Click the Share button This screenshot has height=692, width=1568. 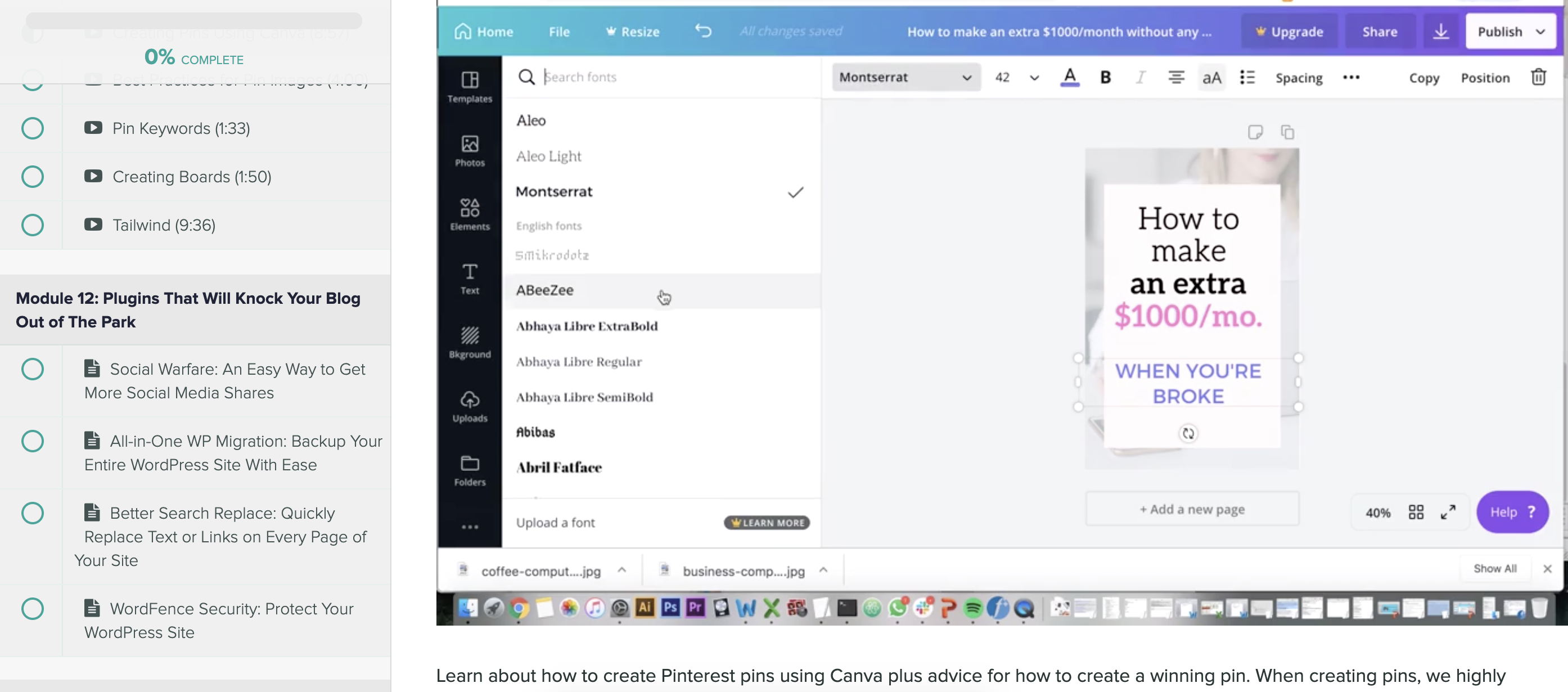(x=1379, y=31)
